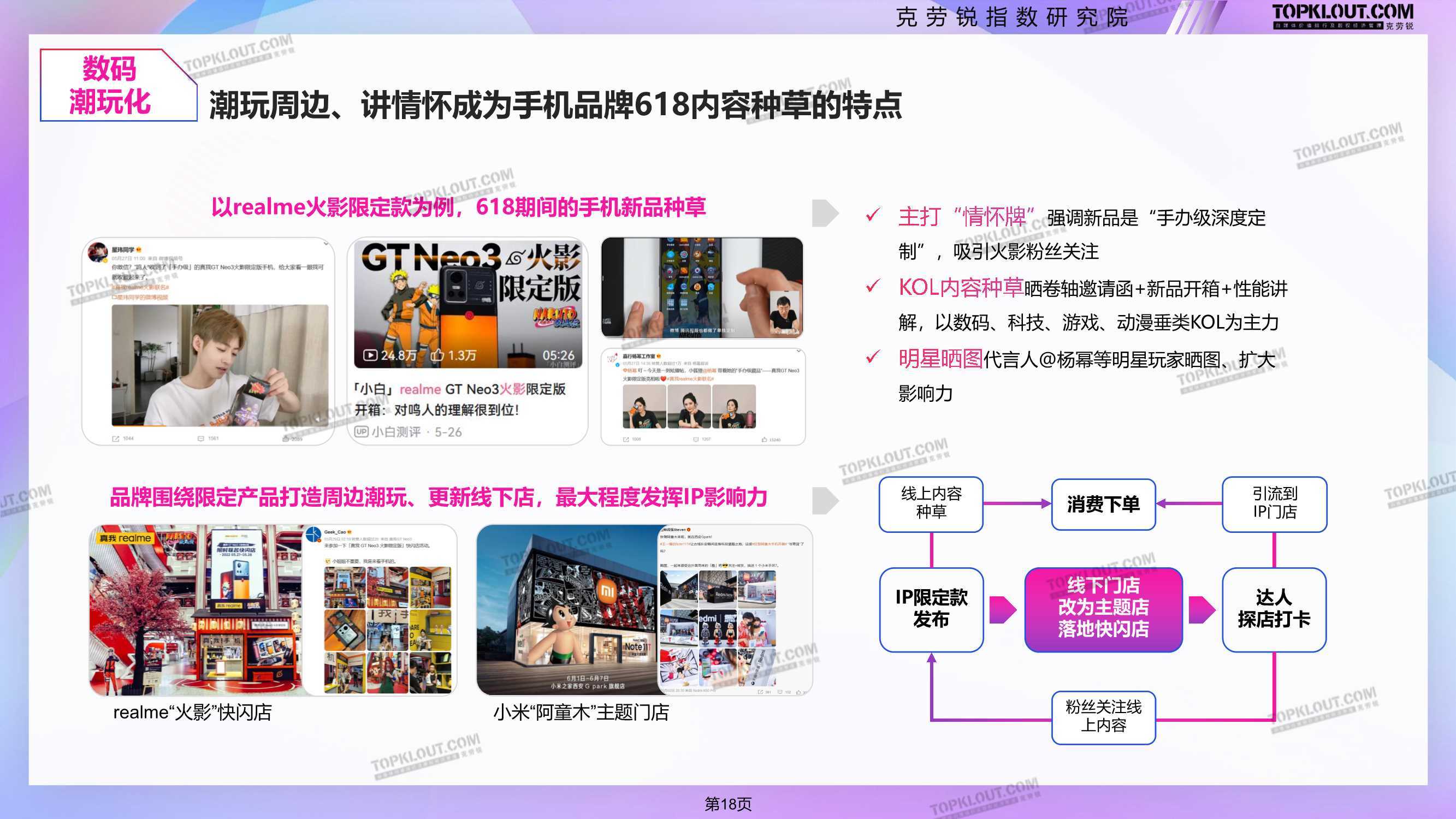Open the Geek_Cao nine-photo grid post
The width and height of the screenshot is (1456, 819).
point(378,609)
